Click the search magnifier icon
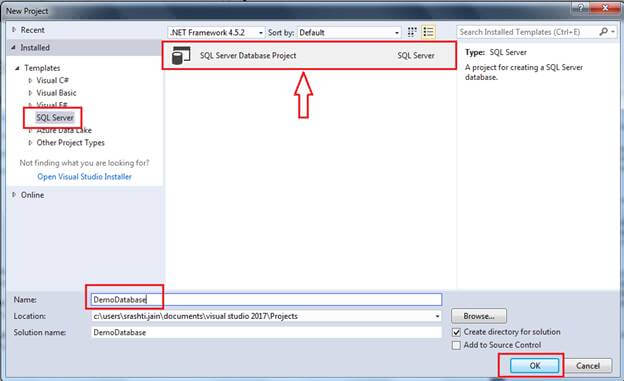Viewport: 624px width, 381px height. 604,31
